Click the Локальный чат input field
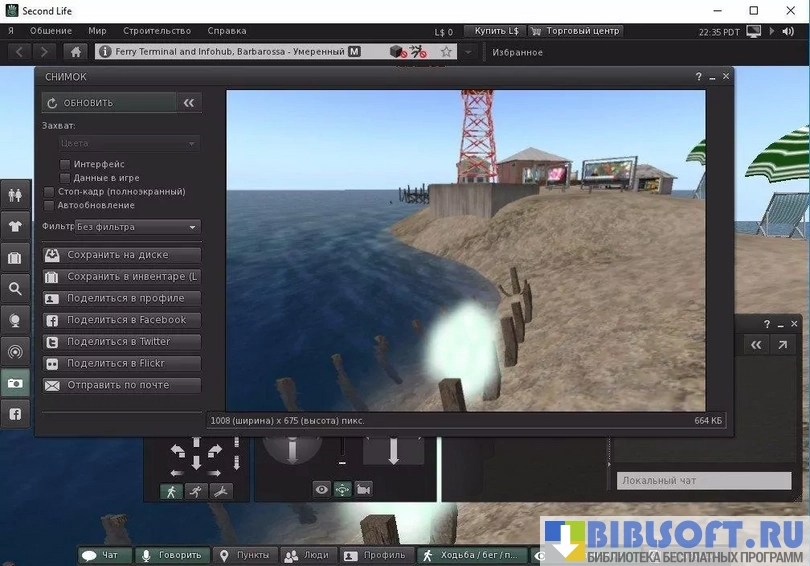 689,481
